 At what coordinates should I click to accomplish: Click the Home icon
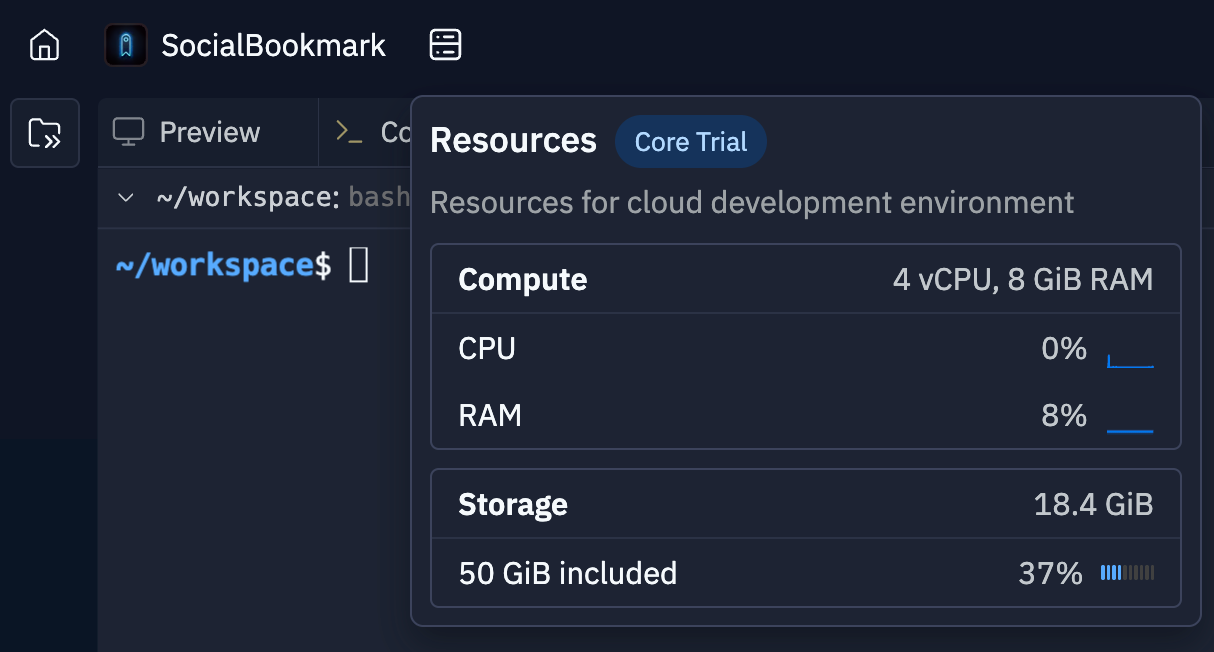44,45
